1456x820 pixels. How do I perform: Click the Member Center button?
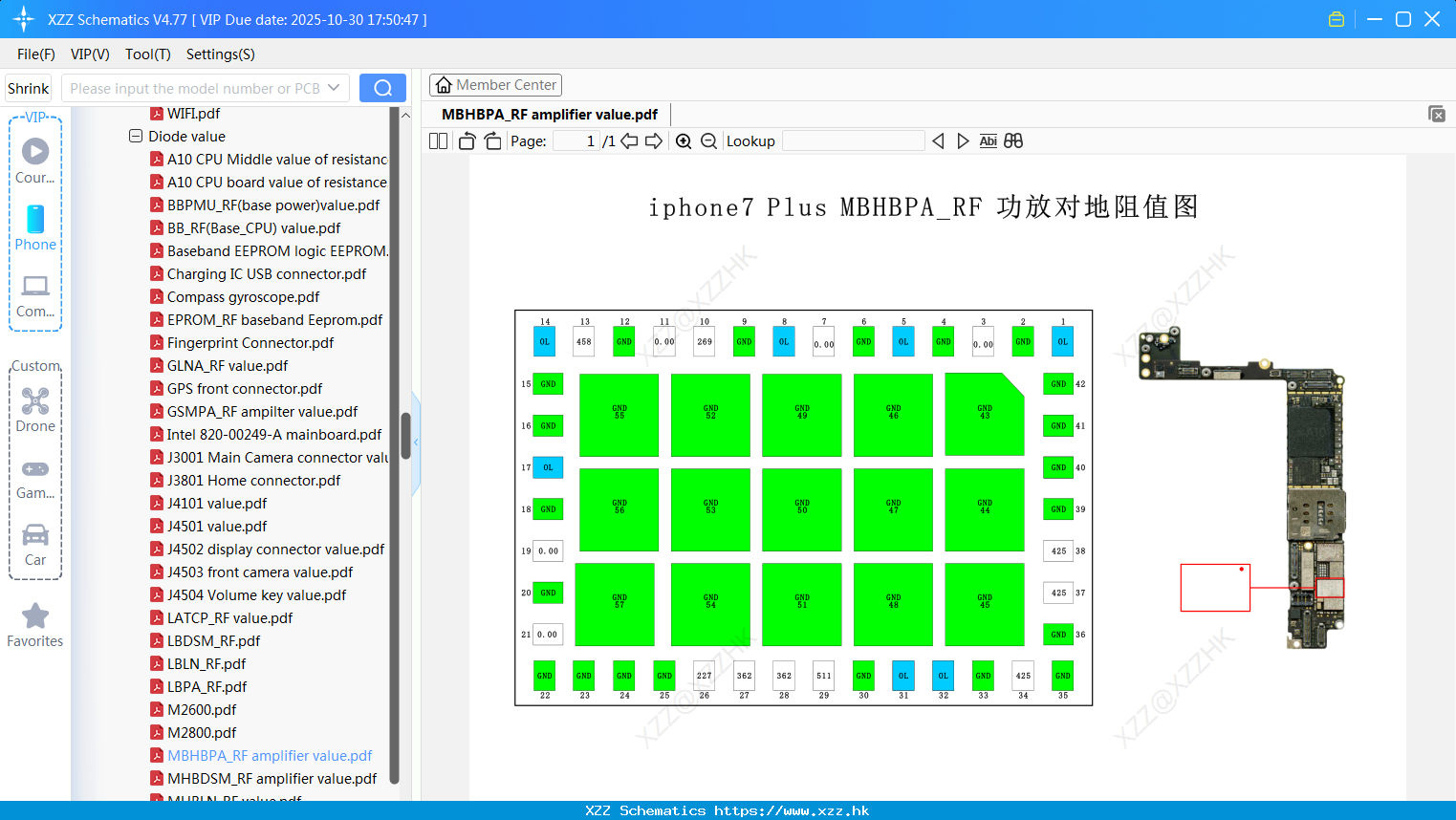click(x=495, y=85)
